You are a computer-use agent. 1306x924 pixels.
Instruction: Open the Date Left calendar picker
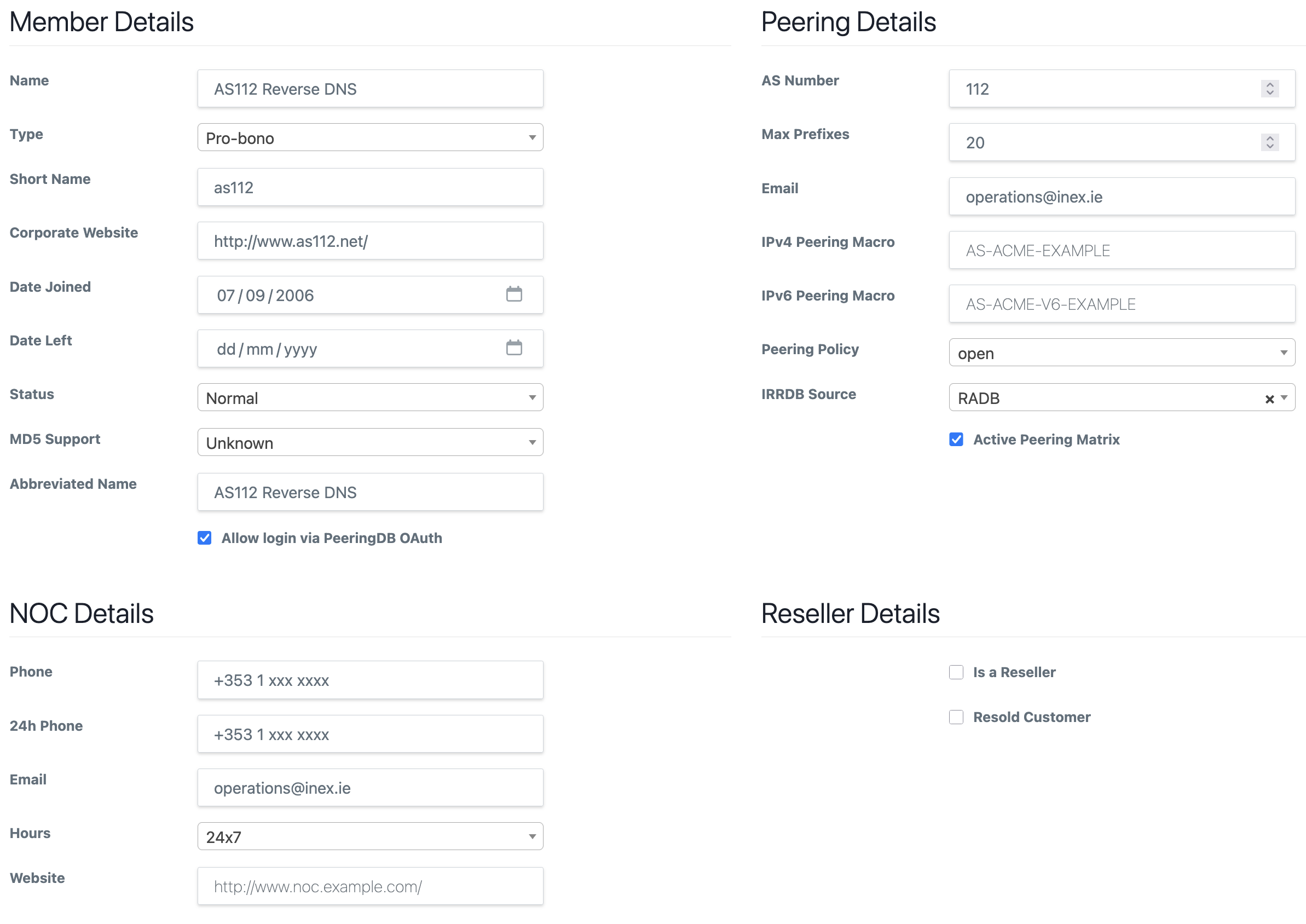click(x=513, y=348)
